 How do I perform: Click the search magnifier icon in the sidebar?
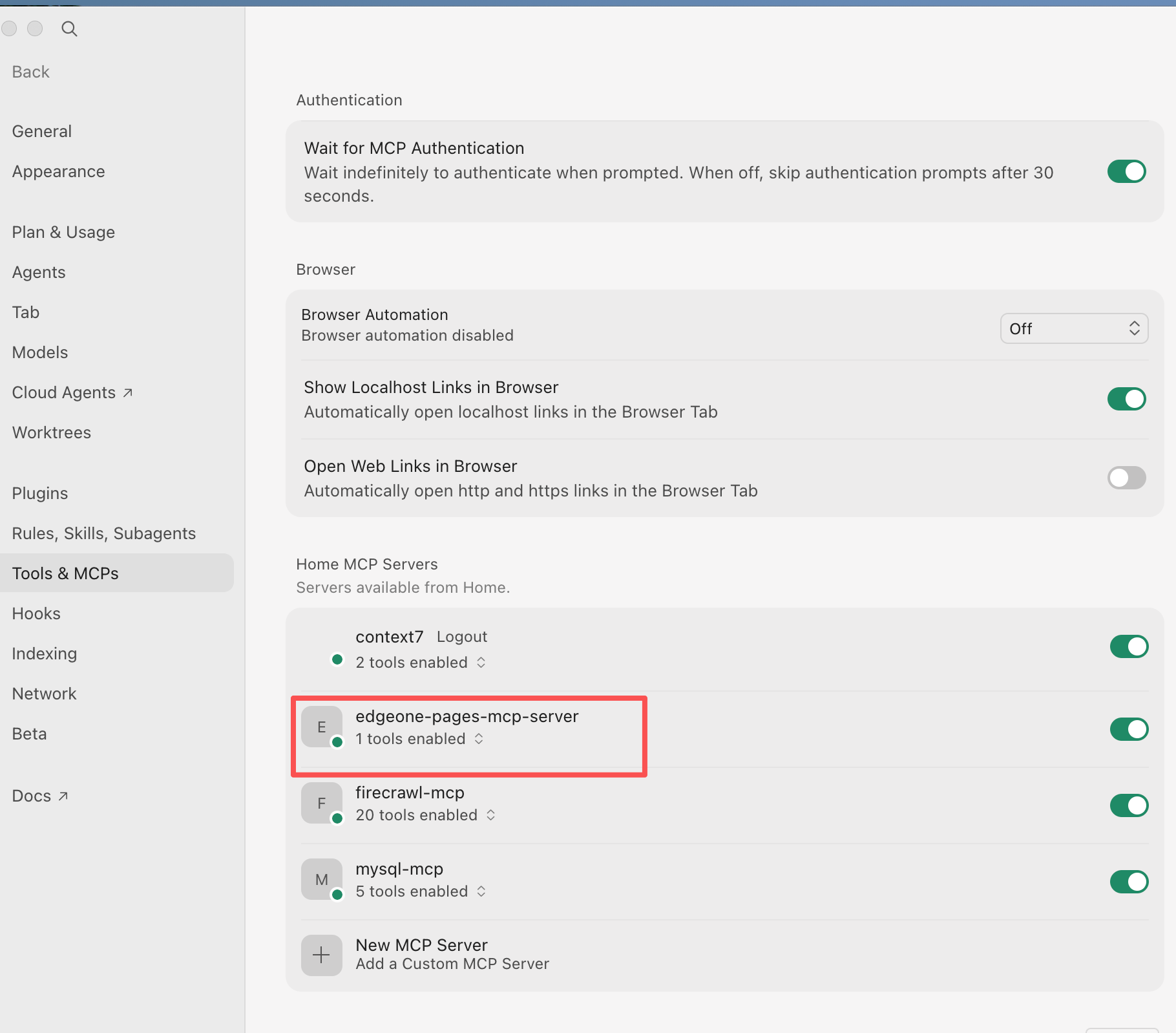69,28
